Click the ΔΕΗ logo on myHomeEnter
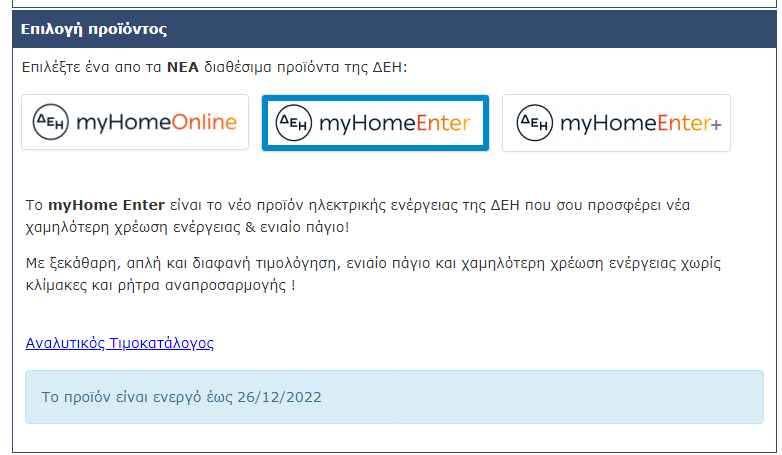Screen dimensions: 782x455 pos(294,123)
